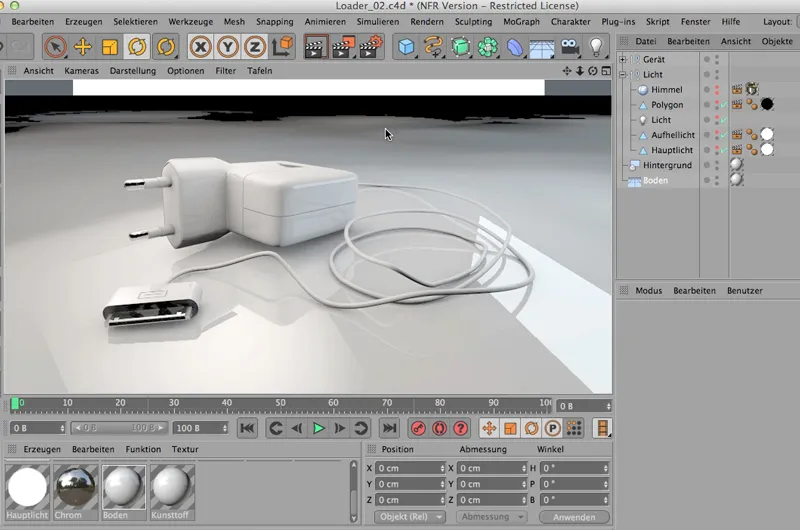Toggle the X axis lock
Screen dimensions: 800x530
pos(201,47)
